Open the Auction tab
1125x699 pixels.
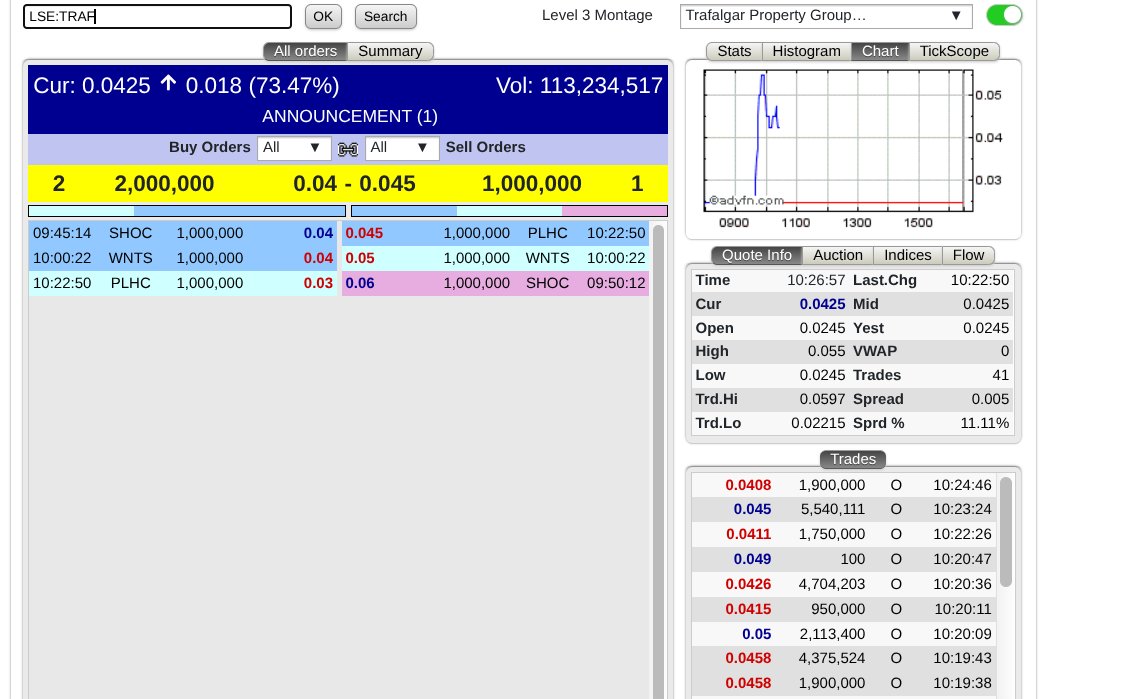click(838, 255)
